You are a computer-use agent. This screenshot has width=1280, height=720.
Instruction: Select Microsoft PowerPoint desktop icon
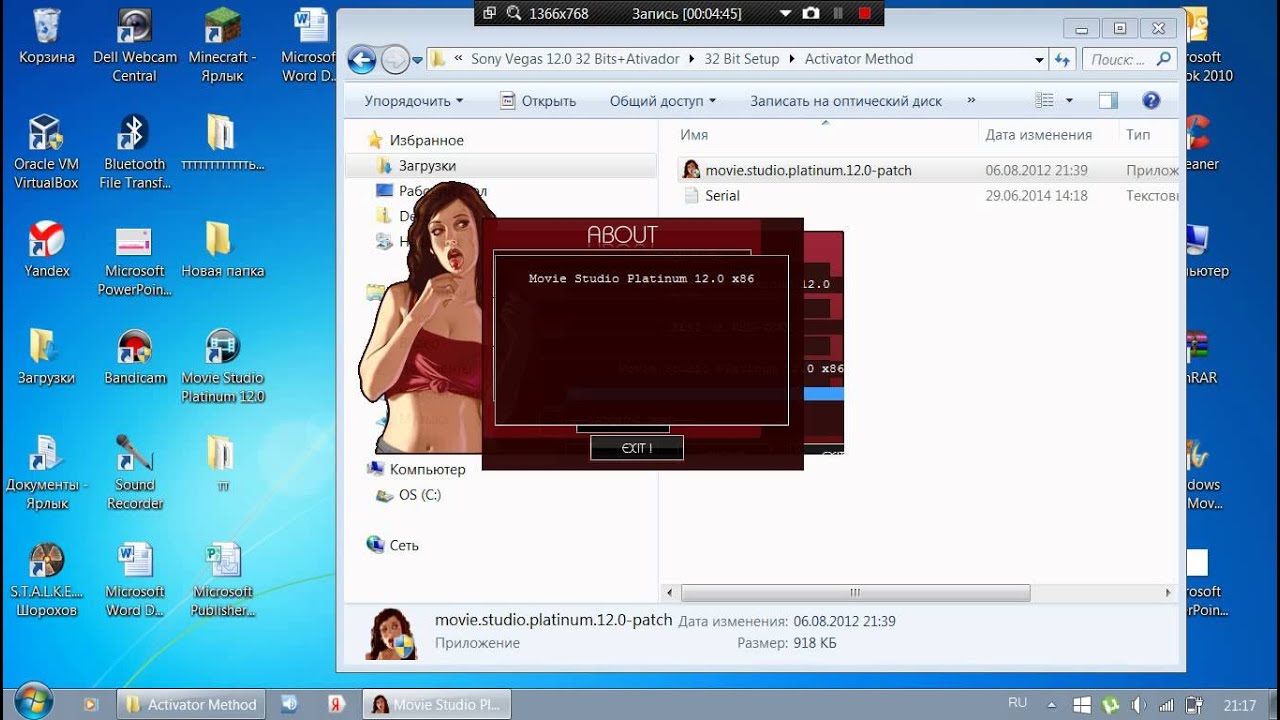coord(135,260)
